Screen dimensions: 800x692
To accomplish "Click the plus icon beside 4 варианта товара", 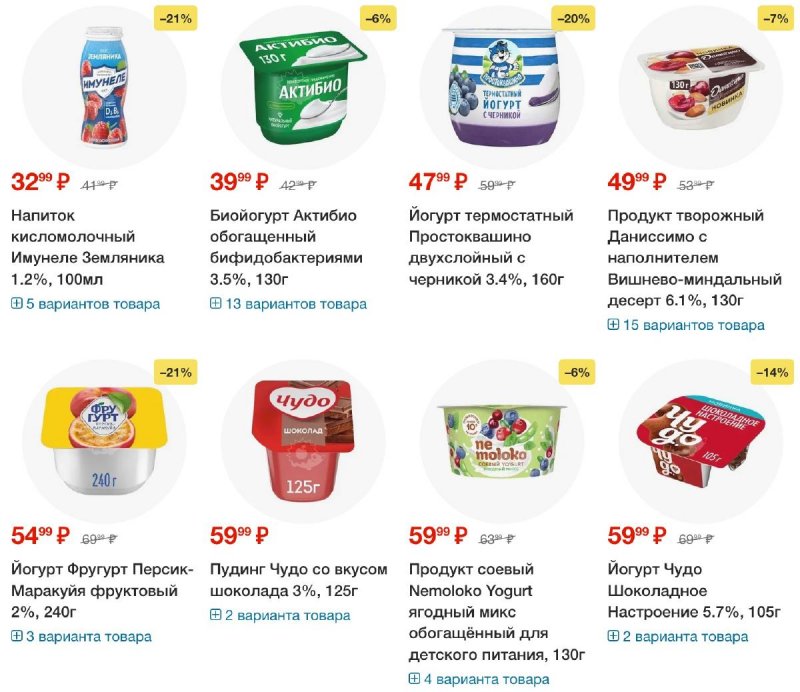I will pos(414,679).
